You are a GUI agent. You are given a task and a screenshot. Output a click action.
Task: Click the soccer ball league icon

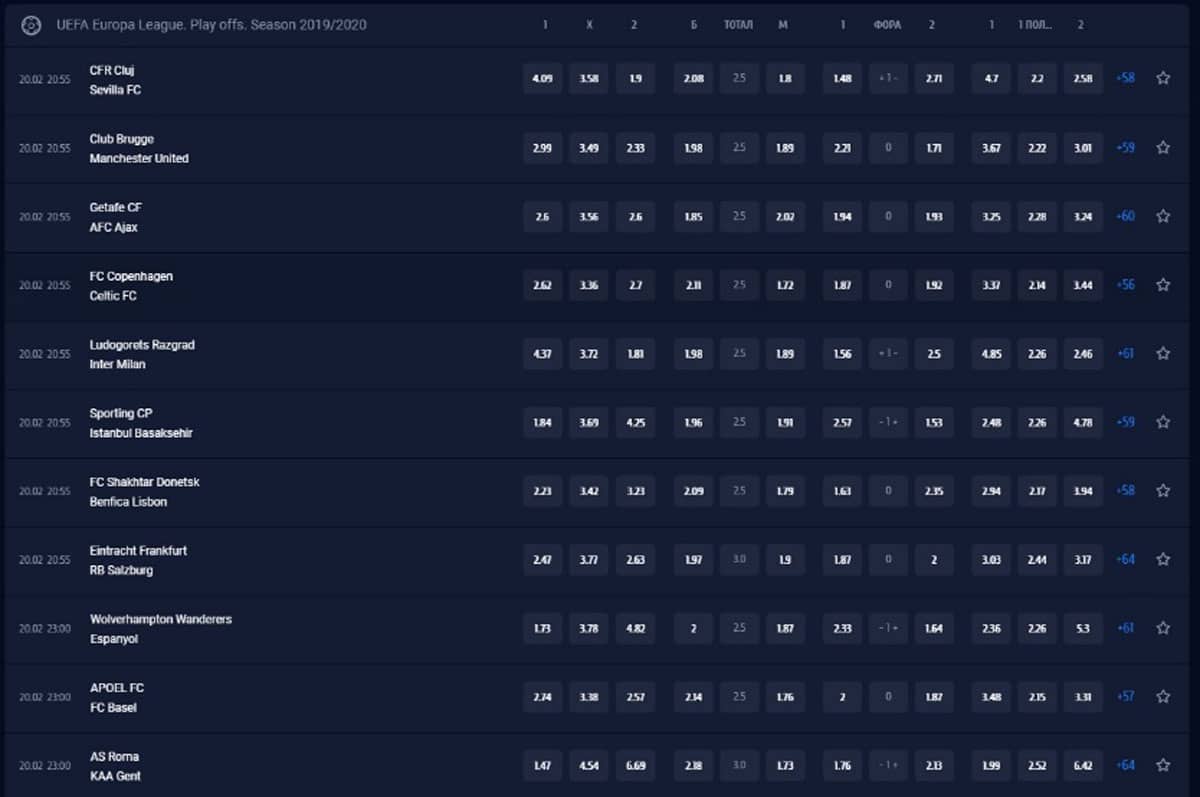(x=31, y=24)
